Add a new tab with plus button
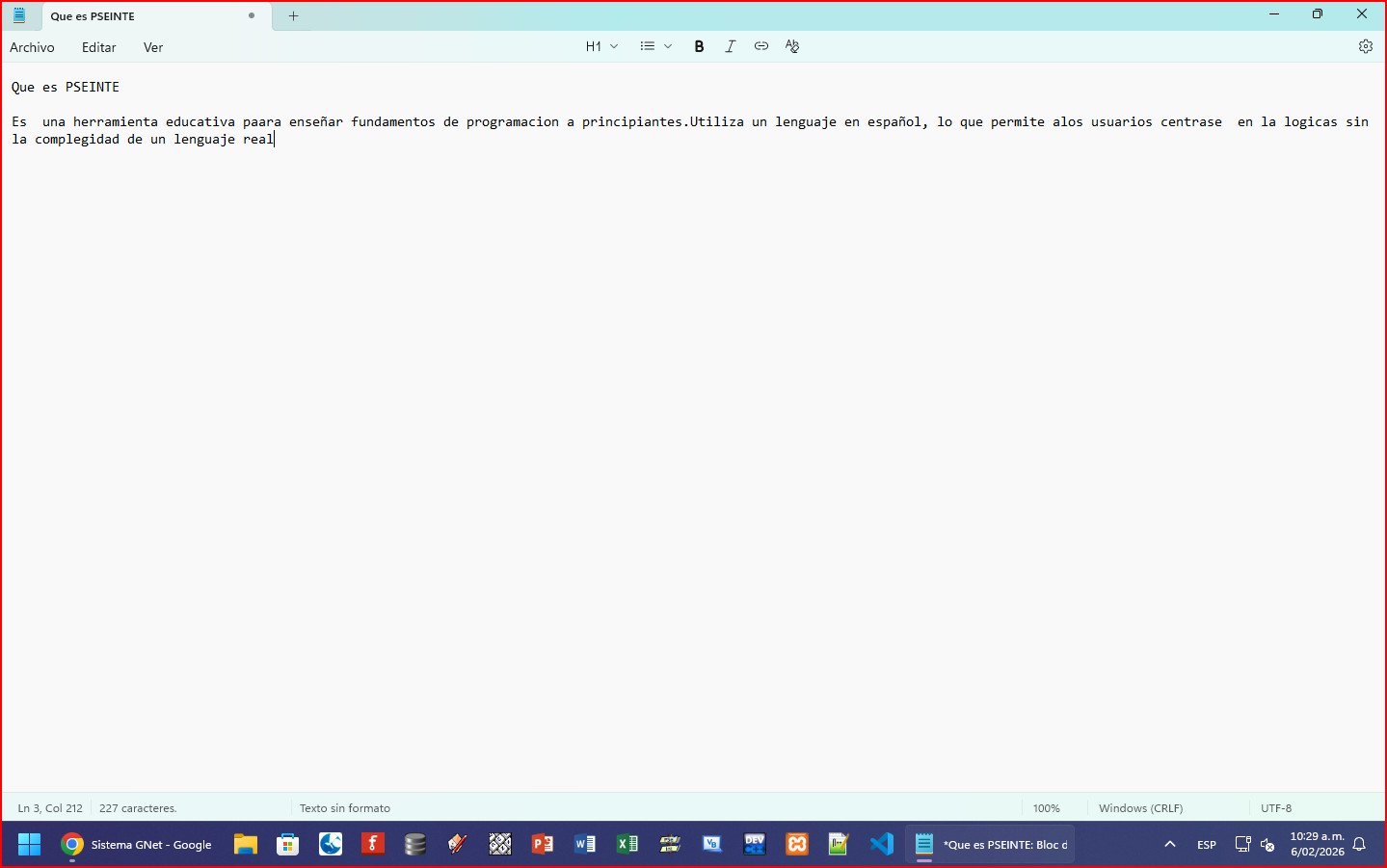This screenshot has width=1387, height=868. (x=294, y=16)
